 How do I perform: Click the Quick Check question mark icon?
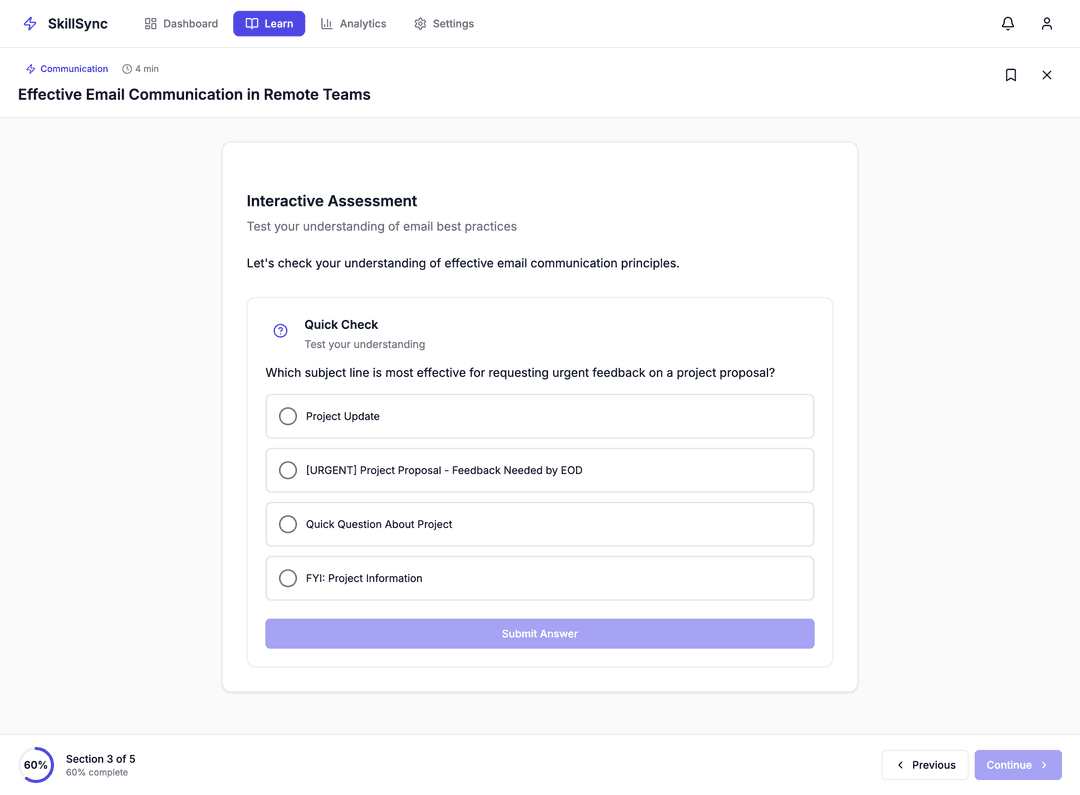click(x=281, y=331)
